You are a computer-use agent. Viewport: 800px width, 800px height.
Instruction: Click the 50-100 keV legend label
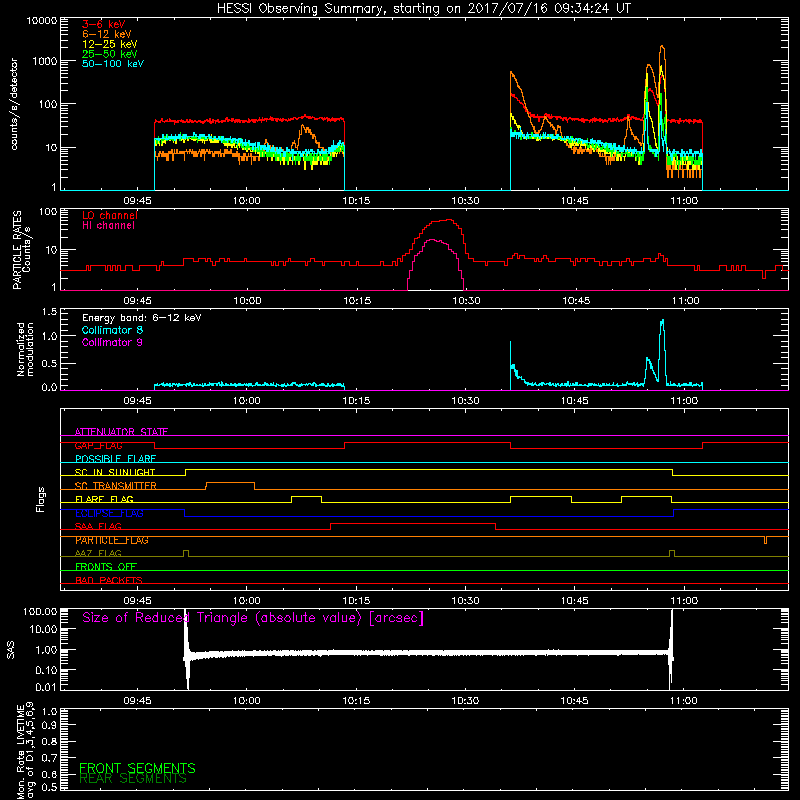[112, 64]
